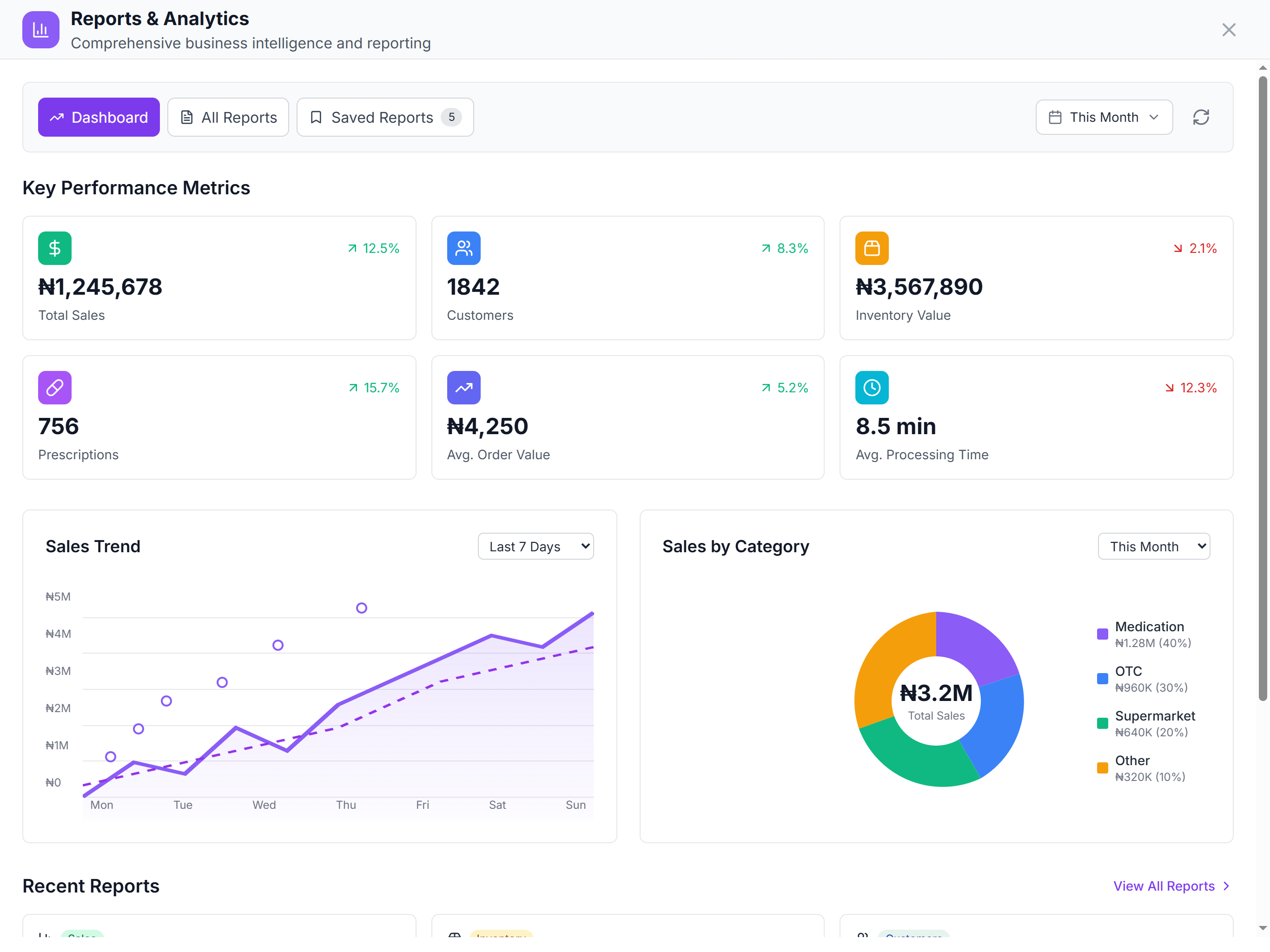Click the purple Prescriptions pill icon
Viewport: 1270px width, 952px height.
pos(54,388)
